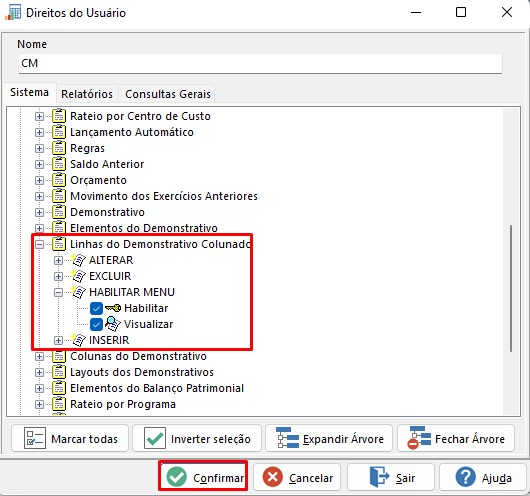Click the note icon beside ALTERAR
530x496 pixels.
(78, 260)
